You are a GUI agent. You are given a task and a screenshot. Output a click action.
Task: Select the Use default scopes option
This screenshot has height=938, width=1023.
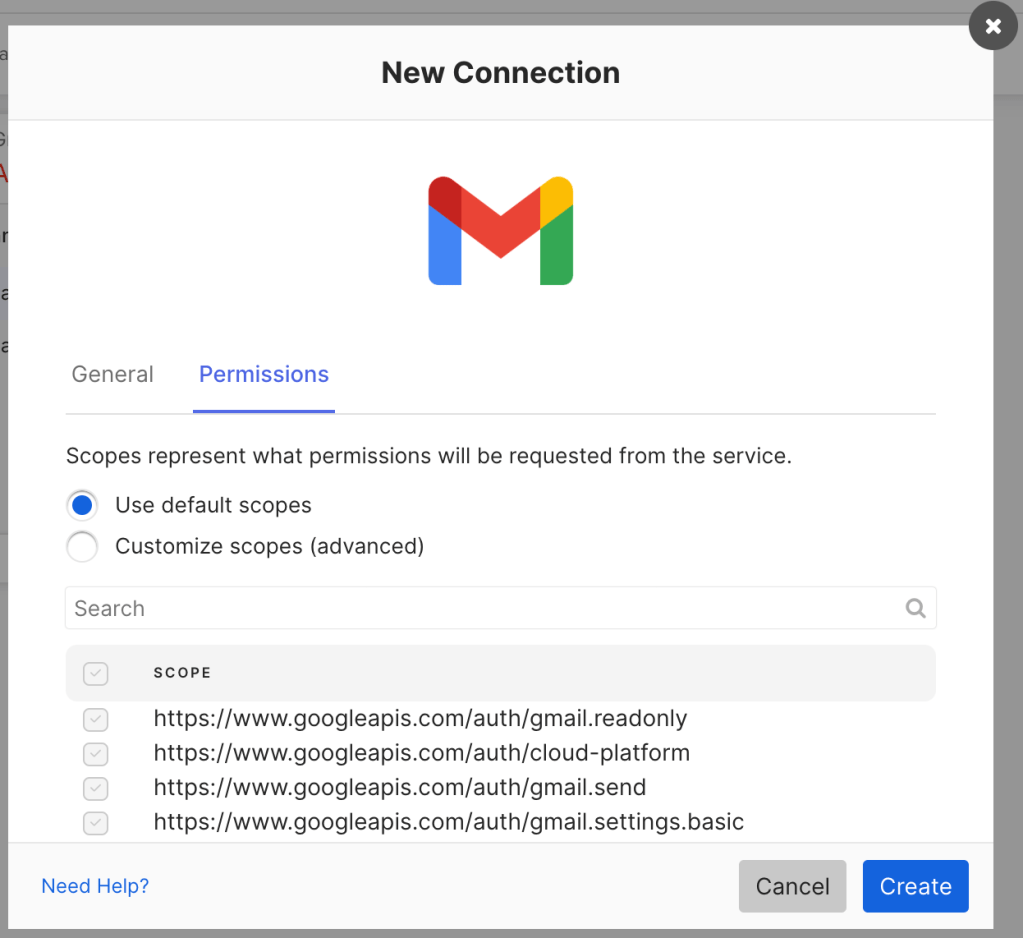coord(82,505)
